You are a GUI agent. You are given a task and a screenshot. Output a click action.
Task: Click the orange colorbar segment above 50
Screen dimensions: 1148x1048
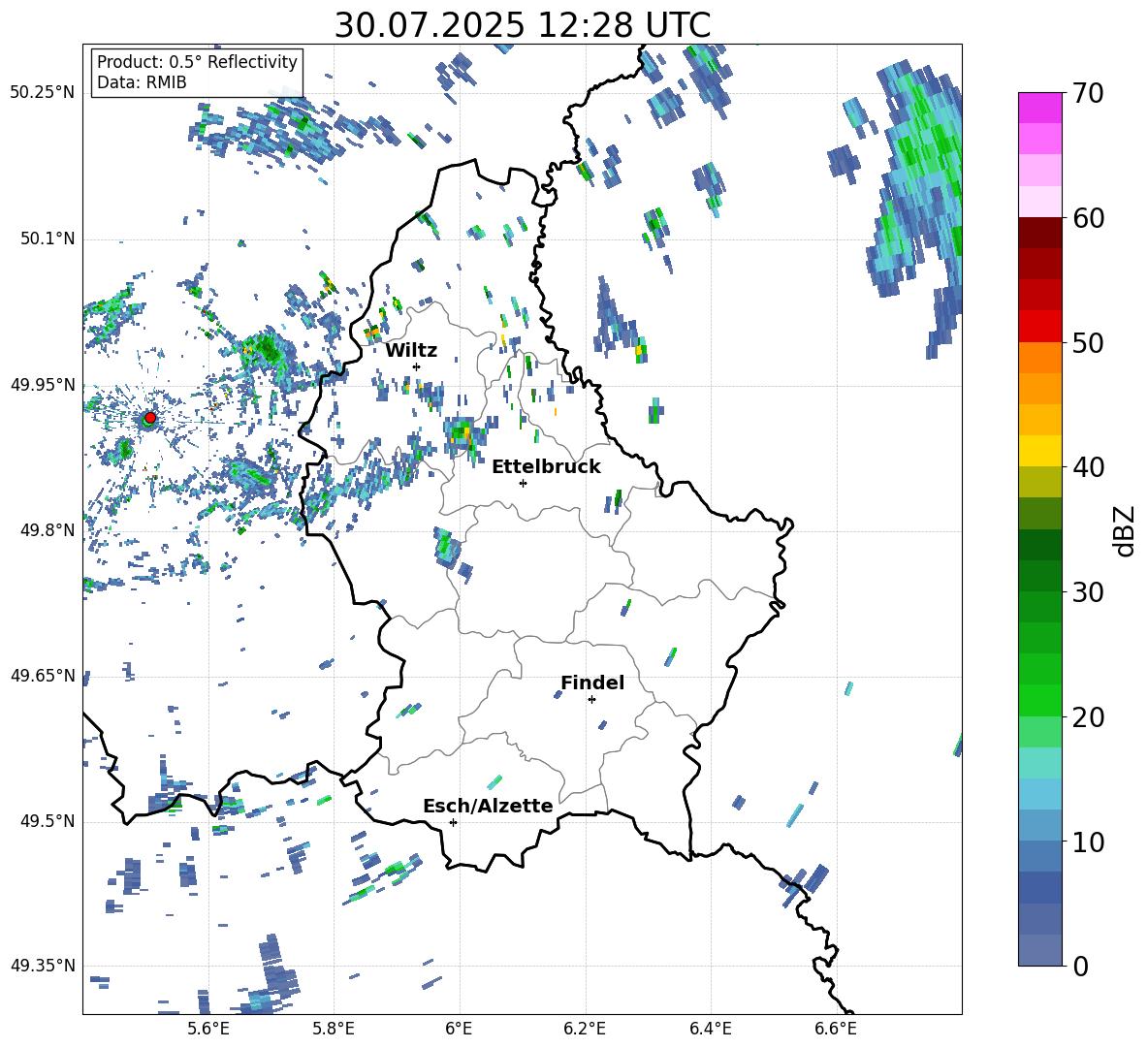[x=1039, y=357]
